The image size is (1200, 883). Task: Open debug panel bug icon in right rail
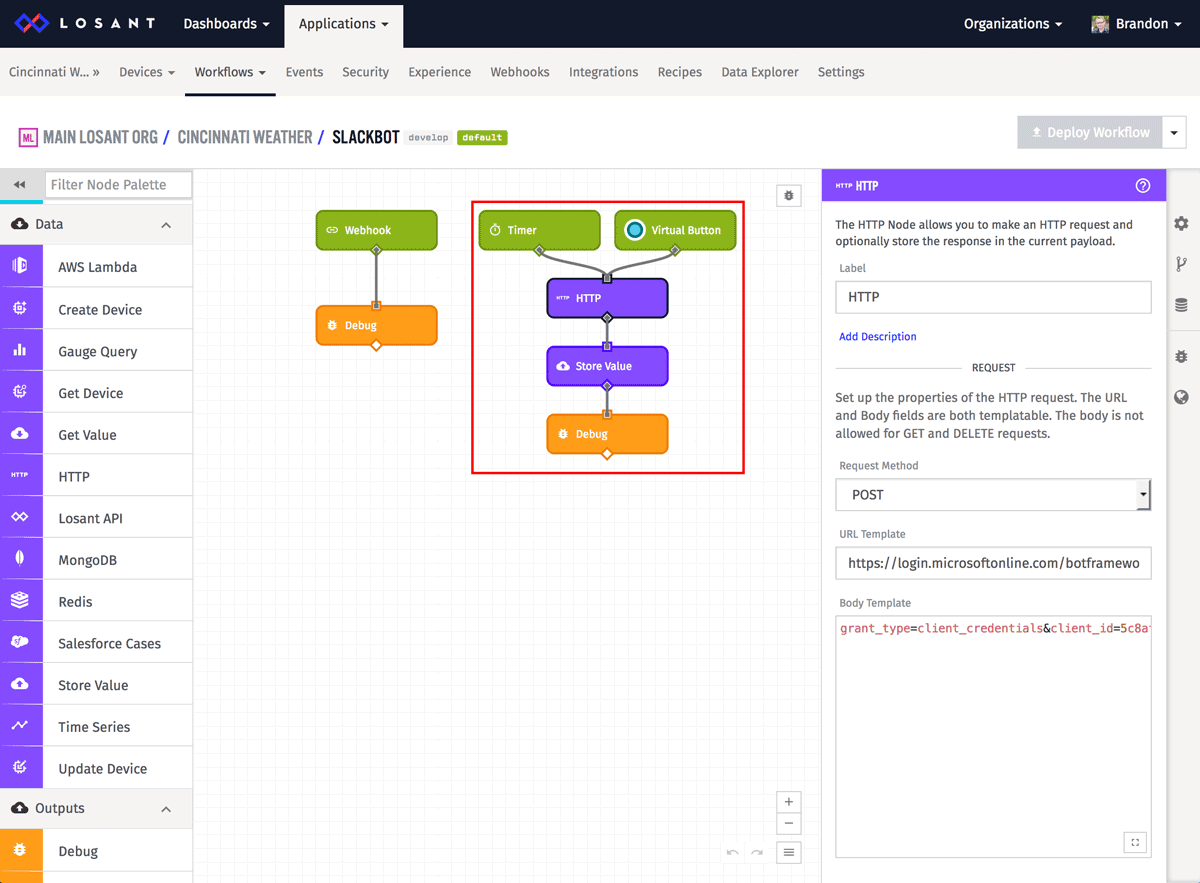coord(1181,356)
